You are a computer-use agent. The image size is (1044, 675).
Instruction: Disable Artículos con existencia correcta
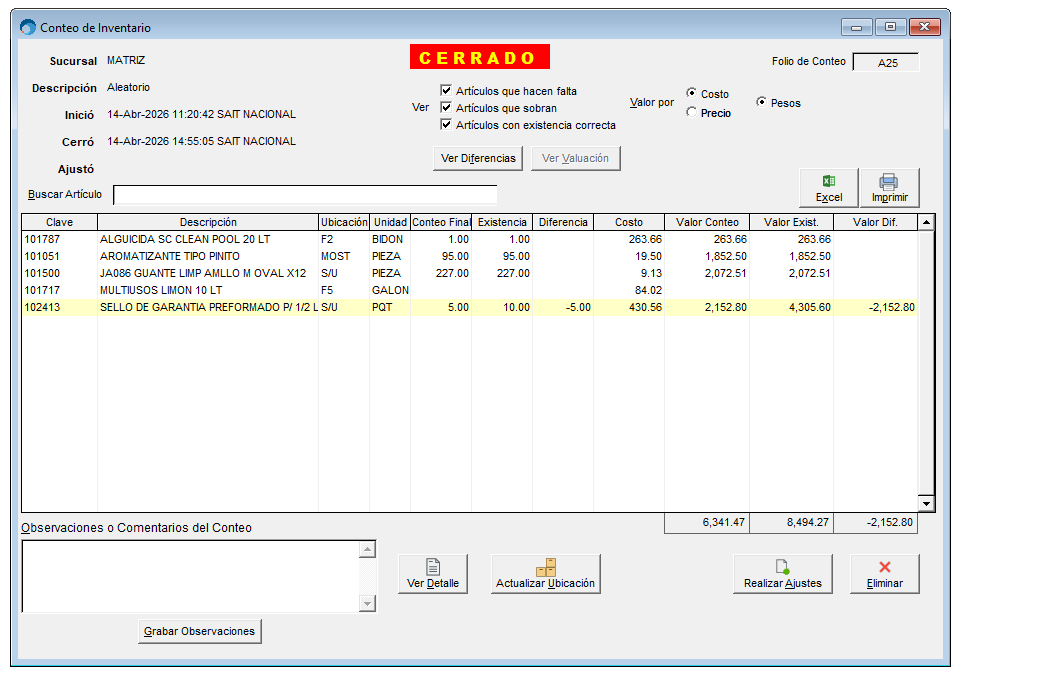point(446,125)
